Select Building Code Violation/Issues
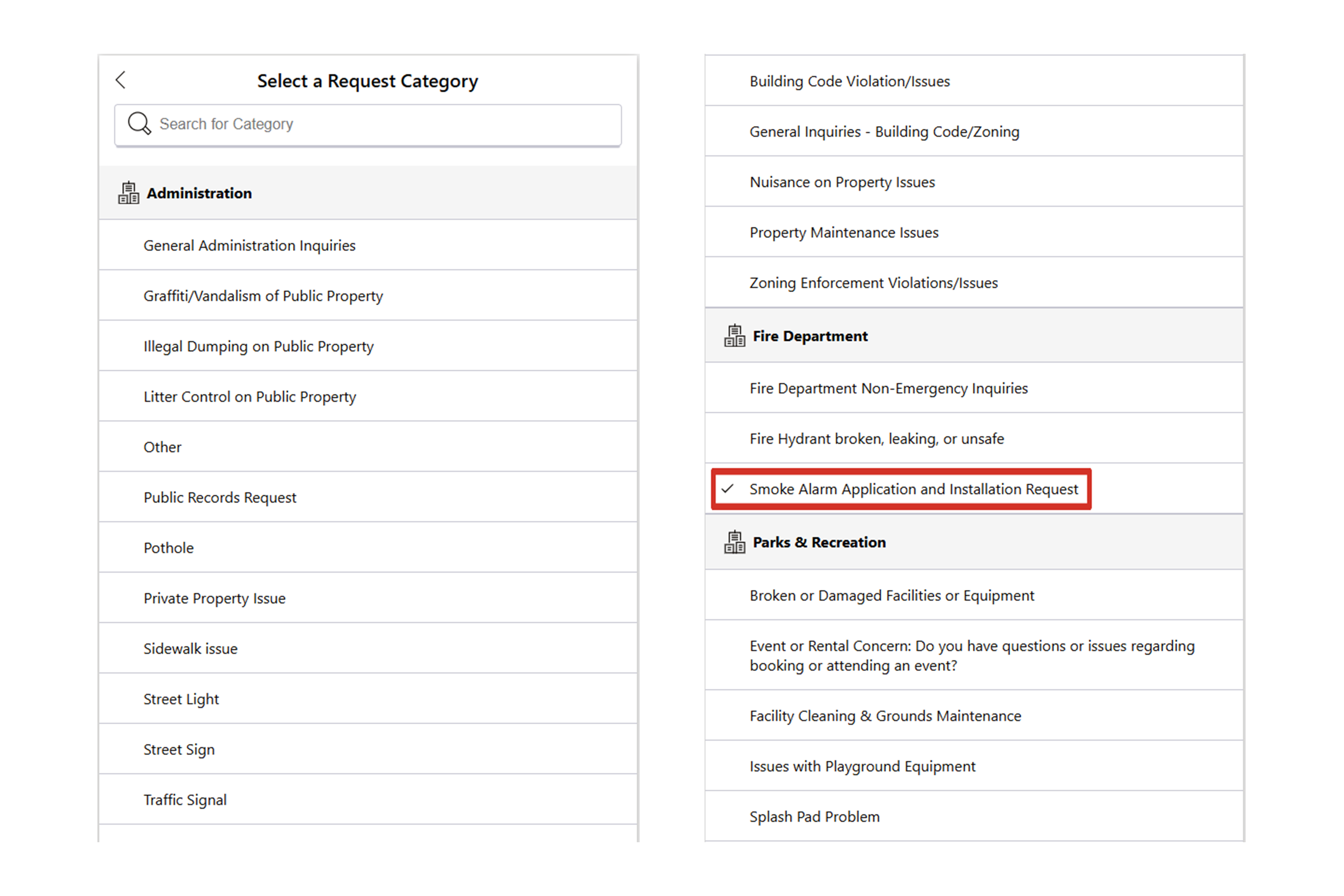 pyautogui.click(x=850, y=82)
